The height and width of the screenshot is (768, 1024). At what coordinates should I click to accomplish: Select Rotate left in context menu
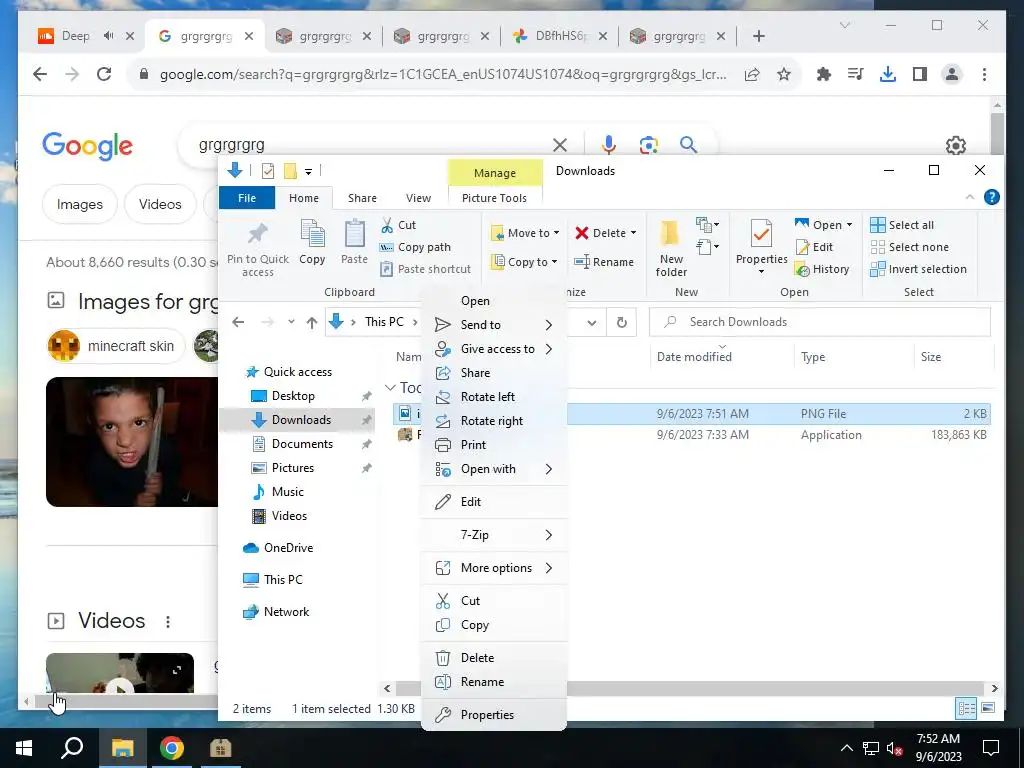pyautogui.click(x=494, y=396)
